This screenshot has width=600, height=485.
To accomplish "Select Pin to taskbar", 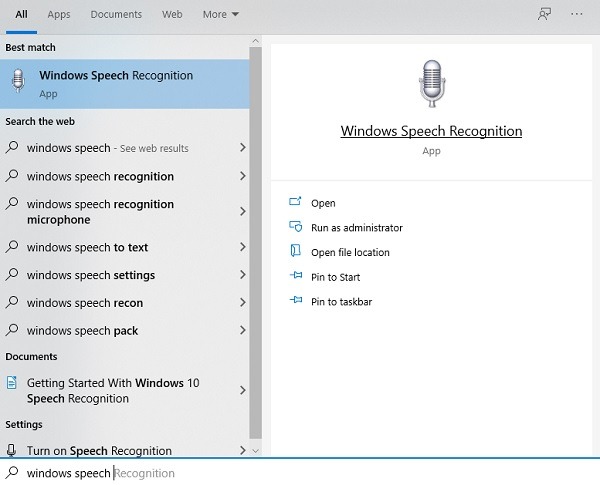I will pyautogui.click(x=341, y=302).
